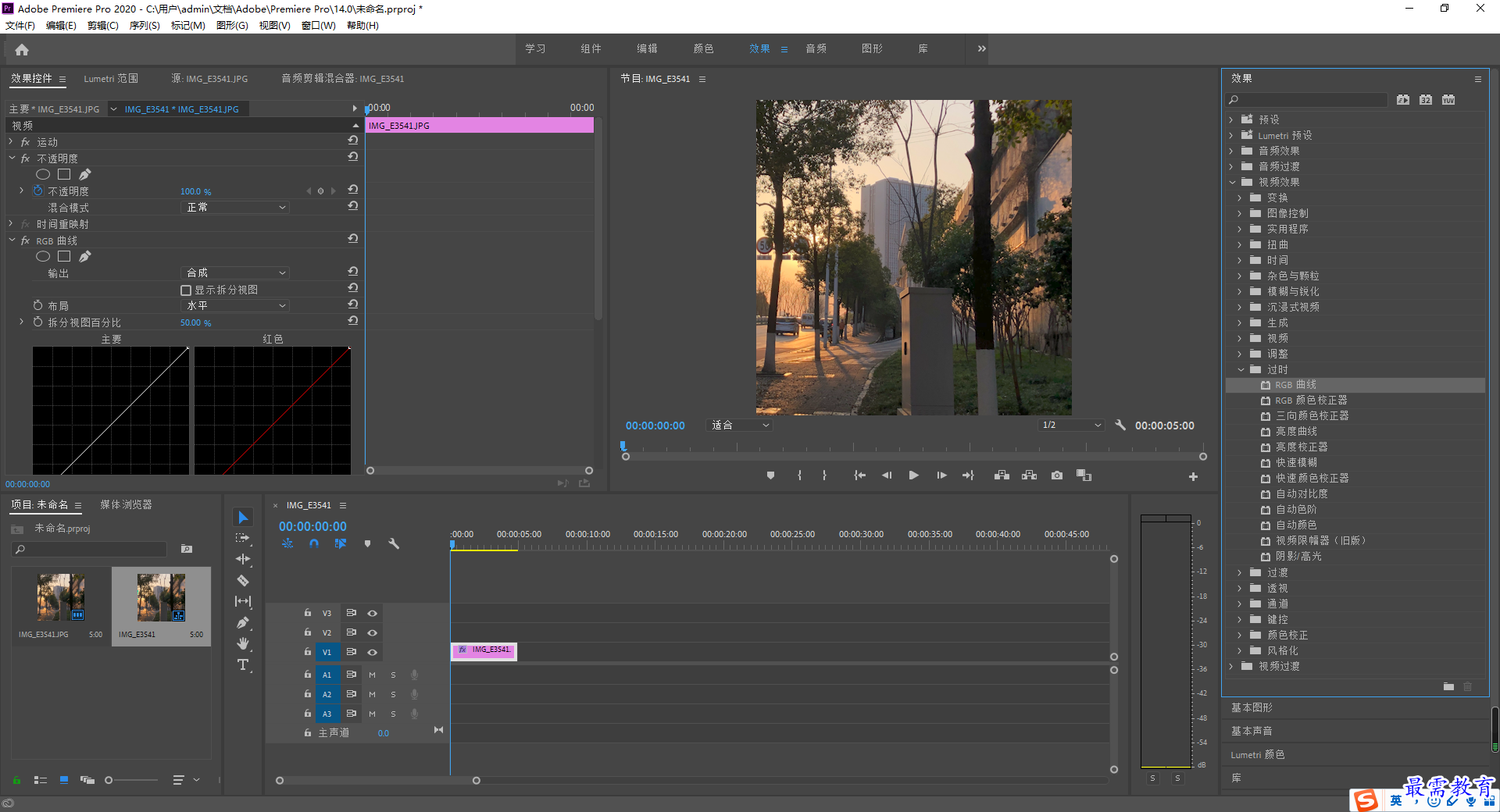Screen dimensions: 1500x812
Task: Select the Hand tool
Action: coord(243,643)
